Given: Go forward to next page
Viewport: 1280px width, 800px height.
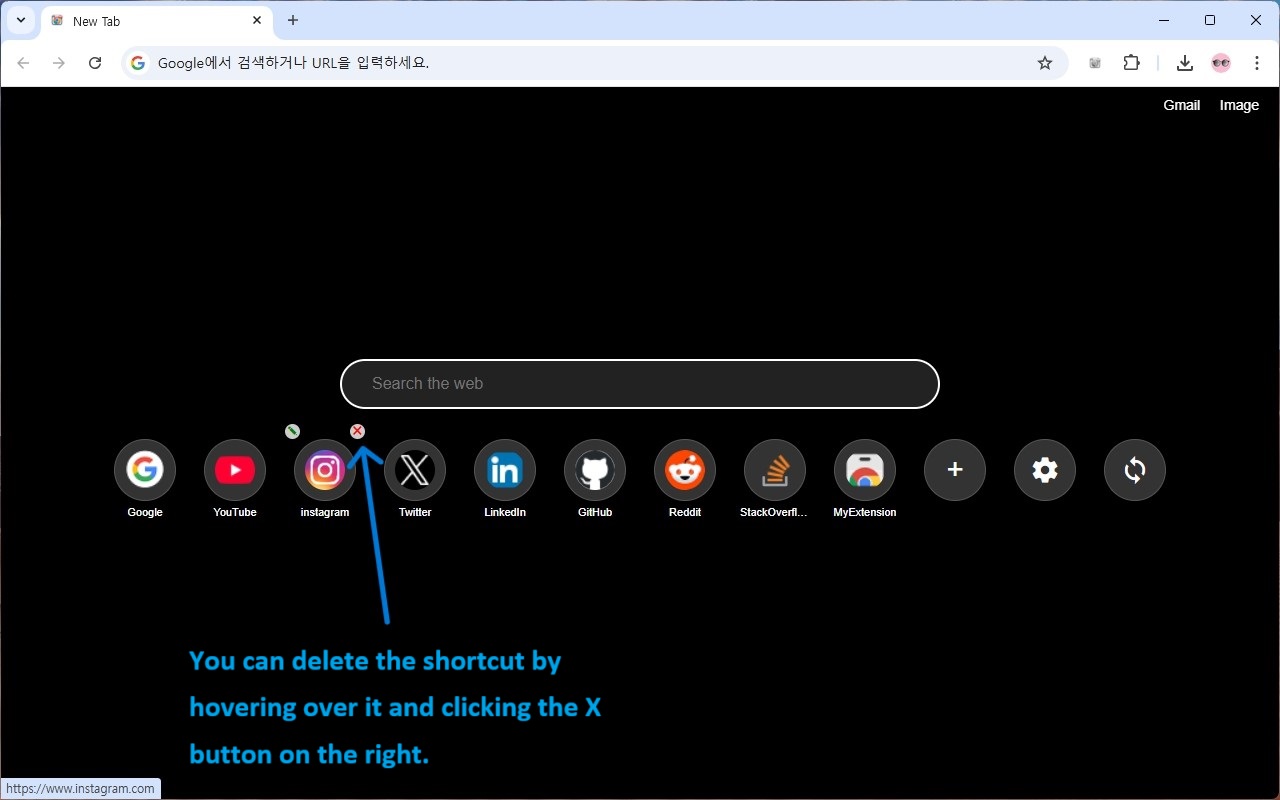Looking at the screenshot, I should point(59,63).
